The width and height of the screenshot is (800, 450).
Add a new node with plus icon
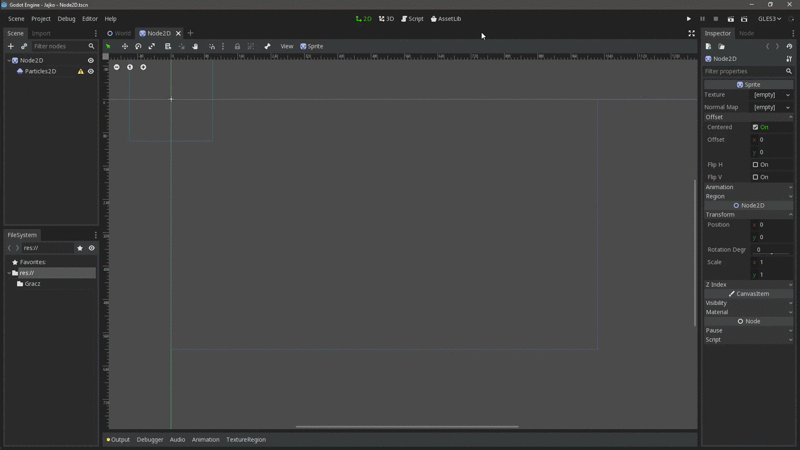pyautogui.click(x=11, y=46)
